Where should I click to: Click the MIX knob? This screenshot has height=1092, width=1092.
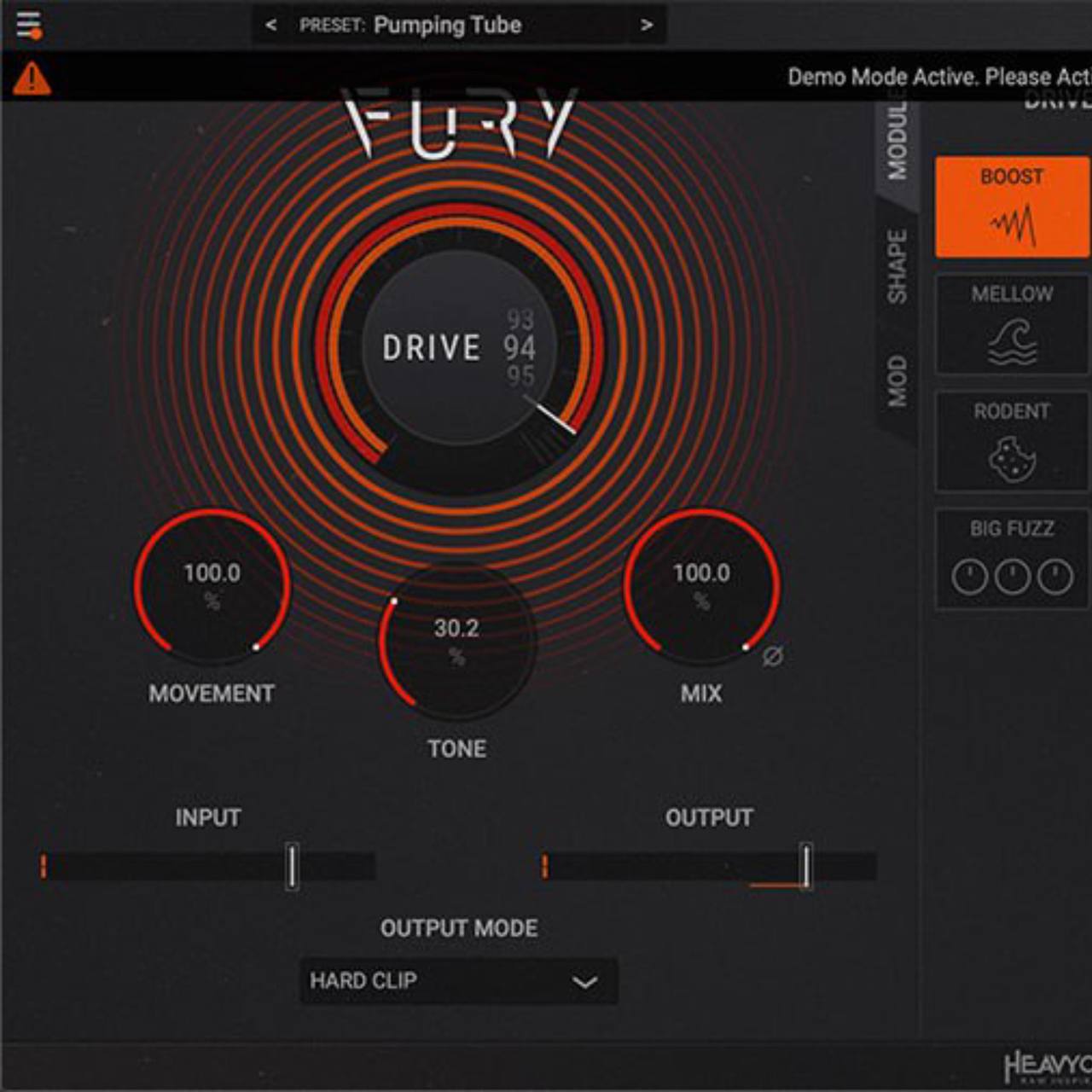pyautogui.click(x=701, y=587)
